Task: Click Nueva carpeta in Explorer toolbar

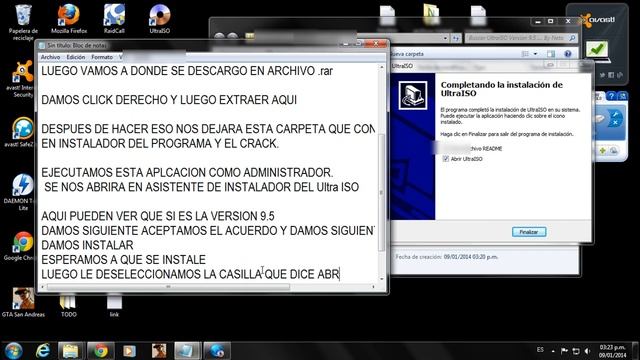Action: (407, 54)
